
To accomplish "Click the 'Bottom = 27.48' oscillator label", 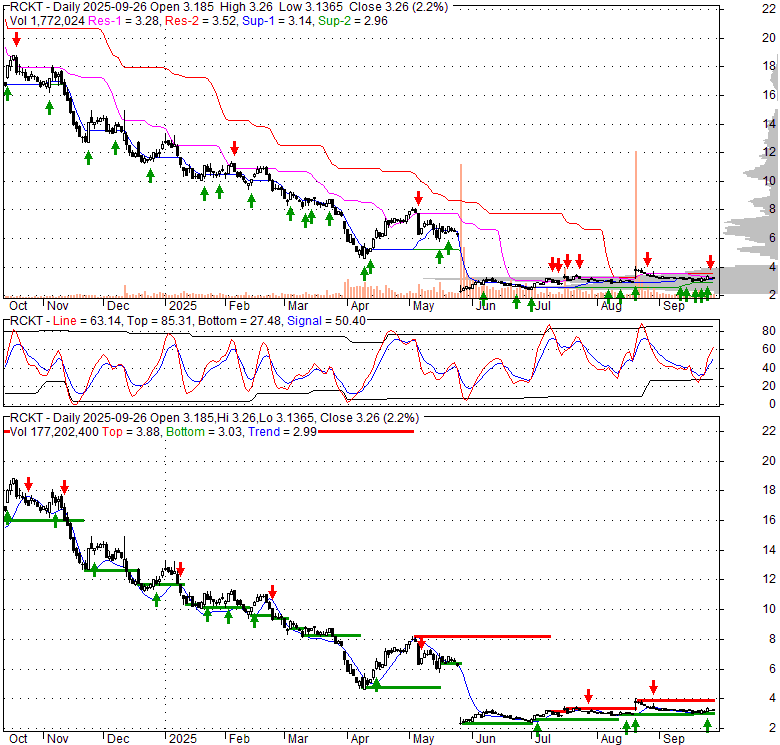I will tap(239, 321).
